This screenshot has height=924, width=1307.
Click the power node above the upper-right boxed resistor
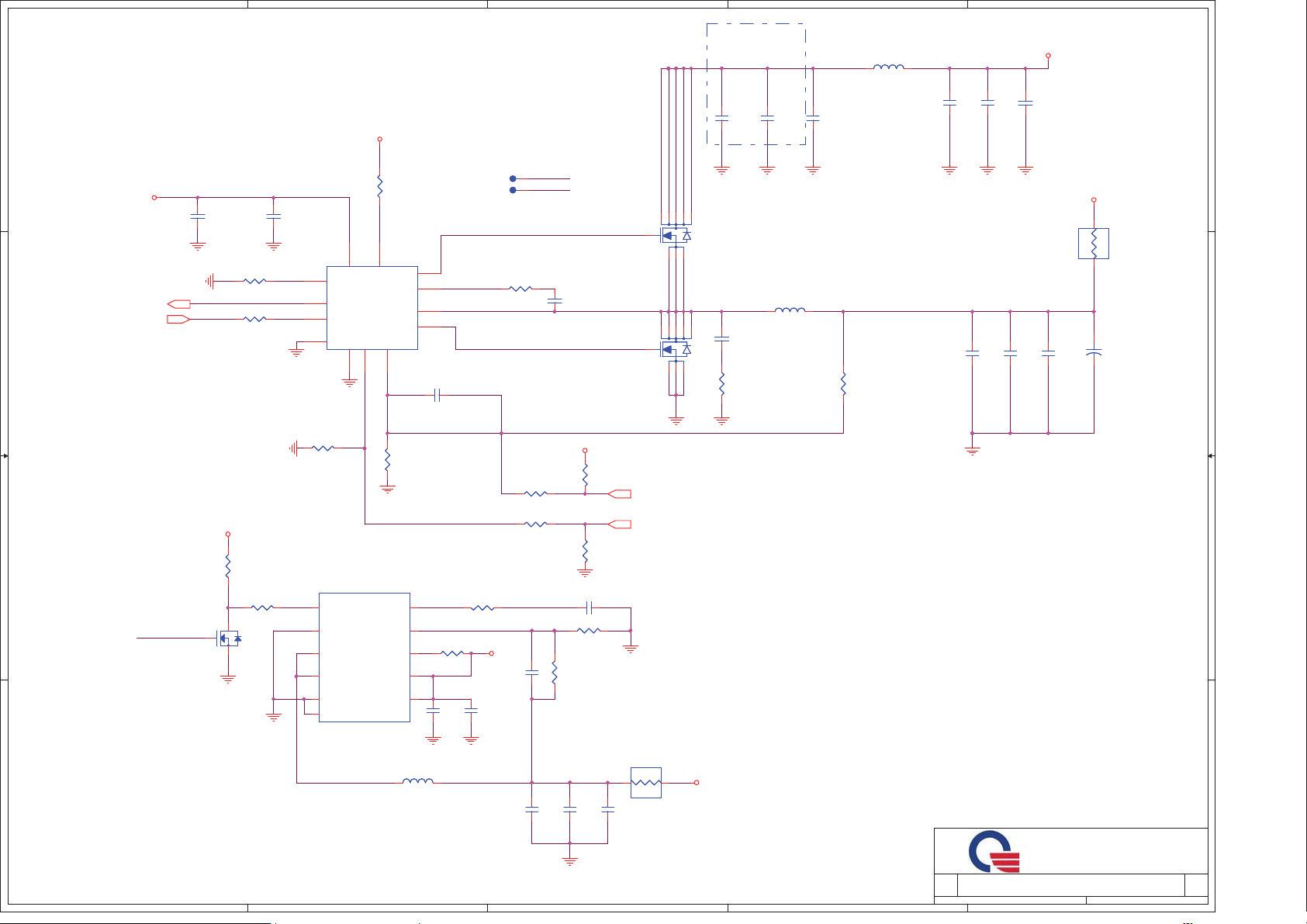tap(1094, 200)
